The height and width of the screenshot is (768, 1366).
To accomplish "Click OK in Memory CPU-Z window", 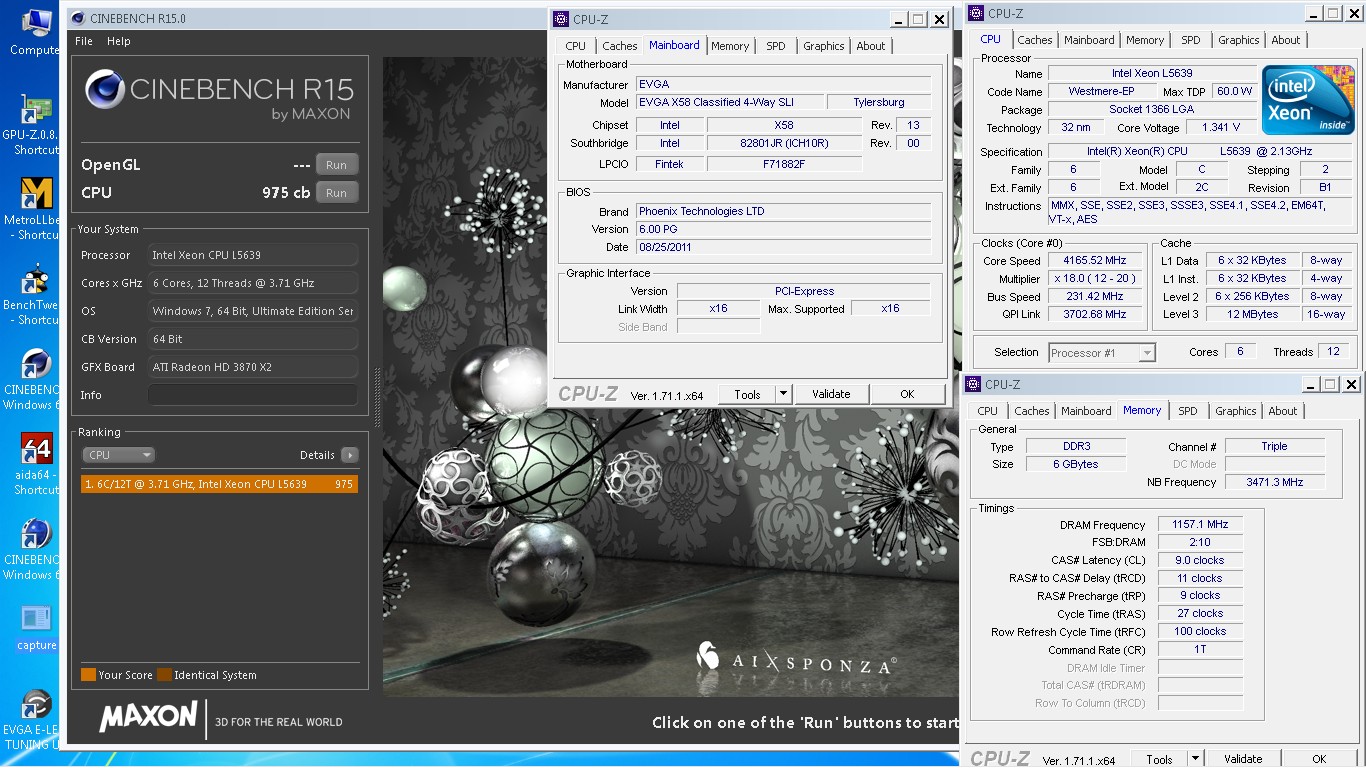I will click(x=1319, y=759).
